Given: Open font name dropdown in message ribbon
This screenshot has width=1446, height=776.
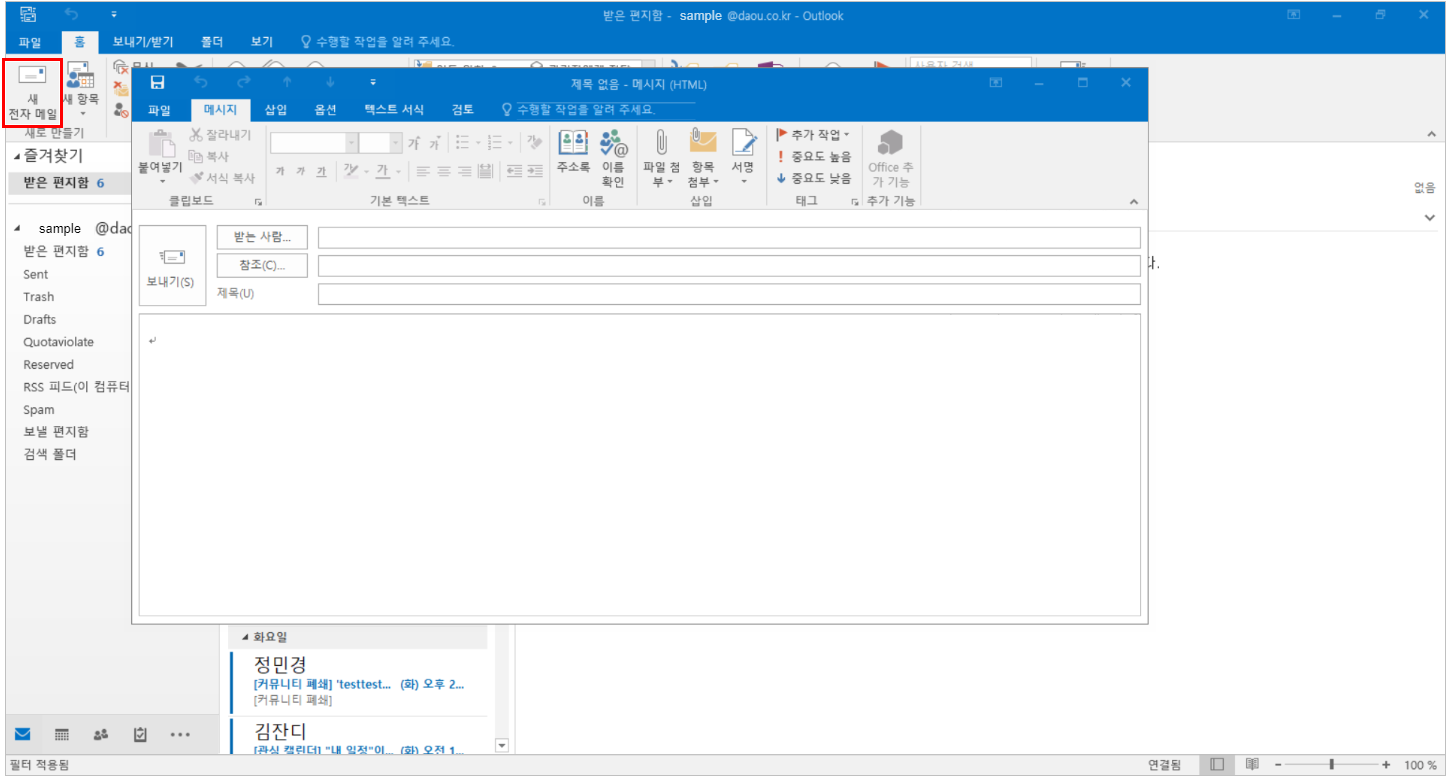Looking at the screenshot, I should [x=351, y=143].
